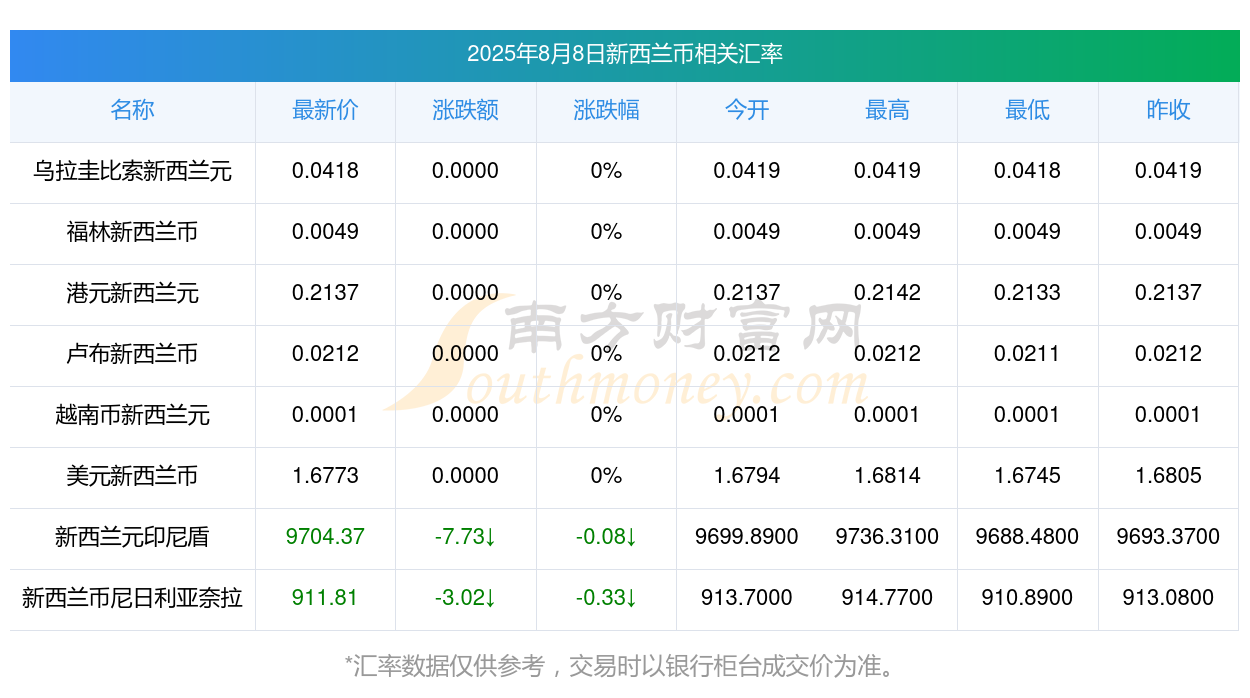
Task: Click low value 9688.4800
Action: (1028, 537)
